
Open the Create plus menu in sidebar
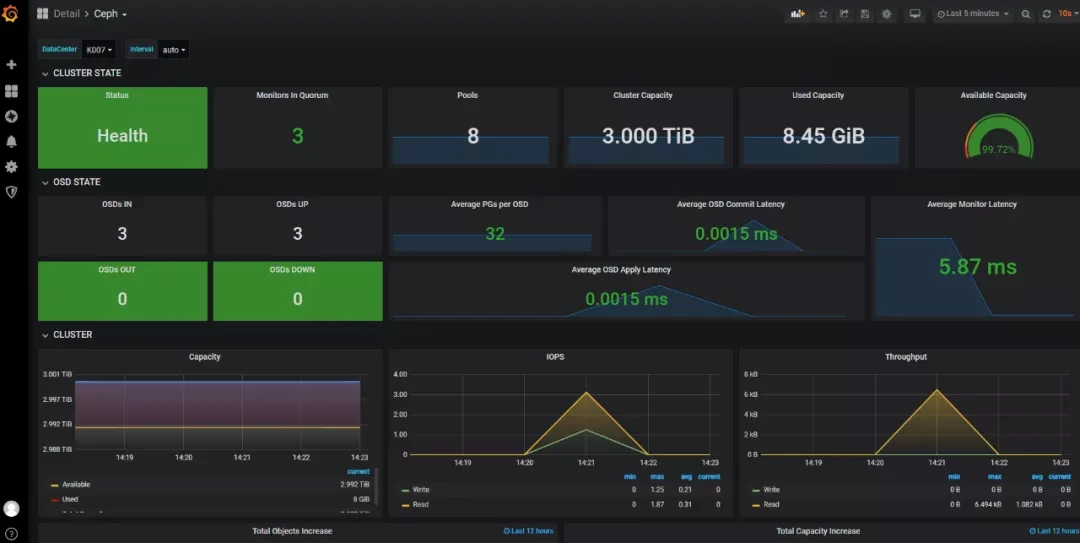[x=11, y=65]
